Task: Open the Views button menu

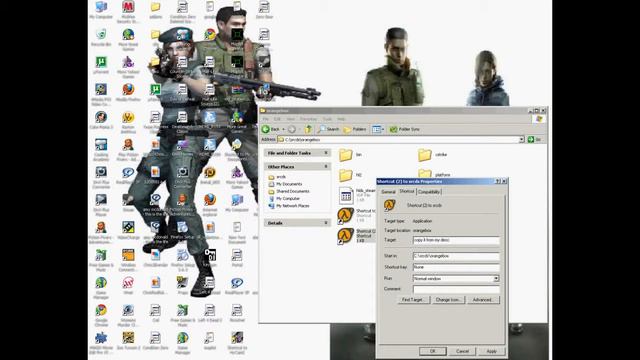Action: pos(378,129)
